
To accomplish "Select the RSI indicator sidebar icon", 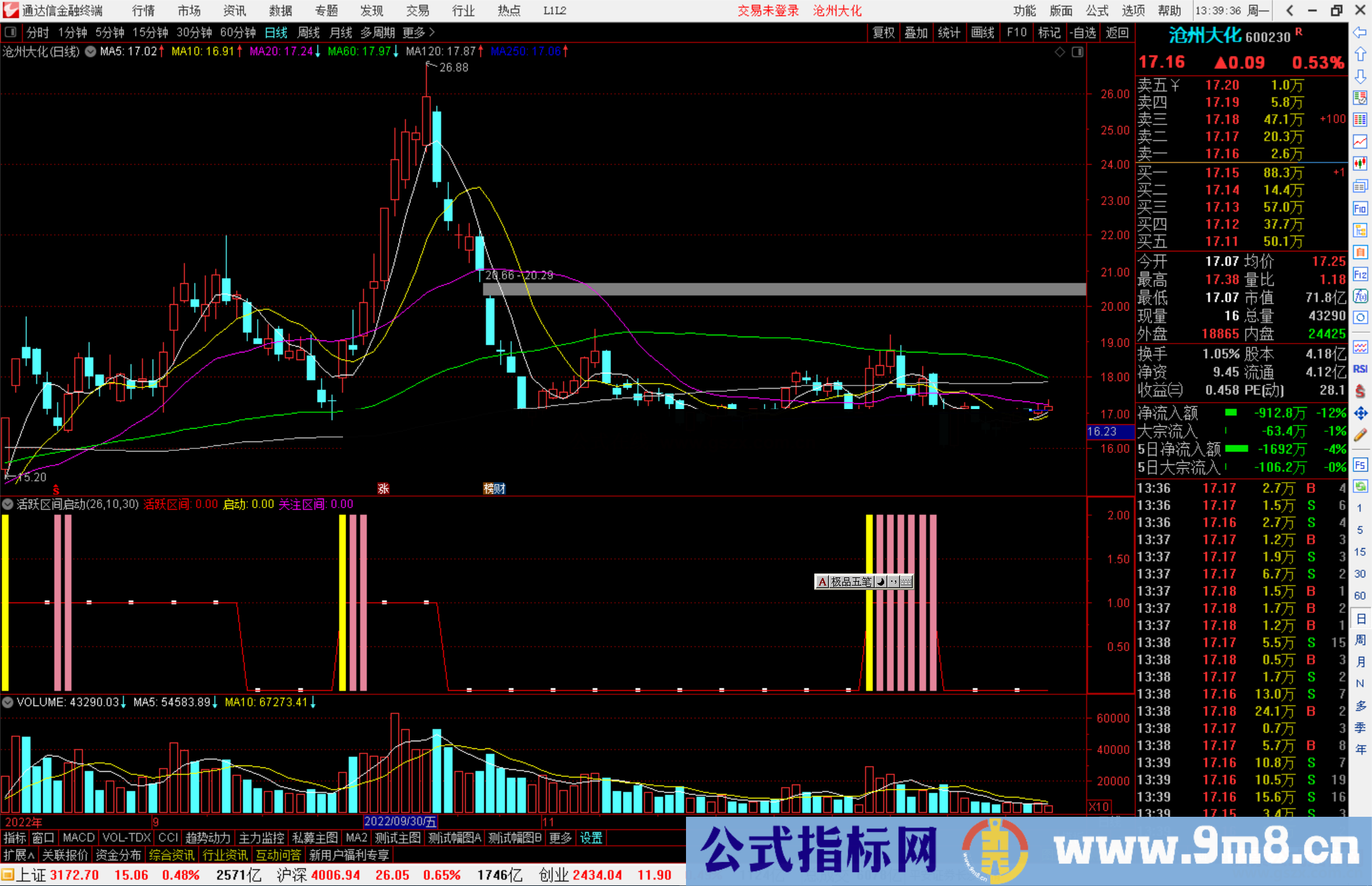I will pos(1360,369).
